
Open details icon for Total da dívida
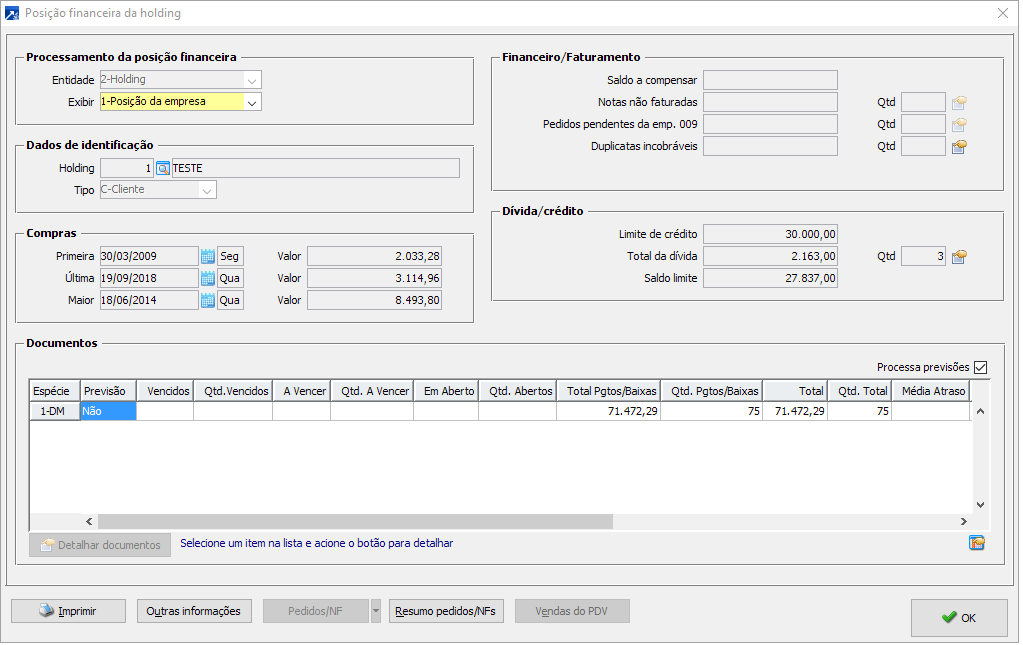pyautogui.click(x=959, y=257)
